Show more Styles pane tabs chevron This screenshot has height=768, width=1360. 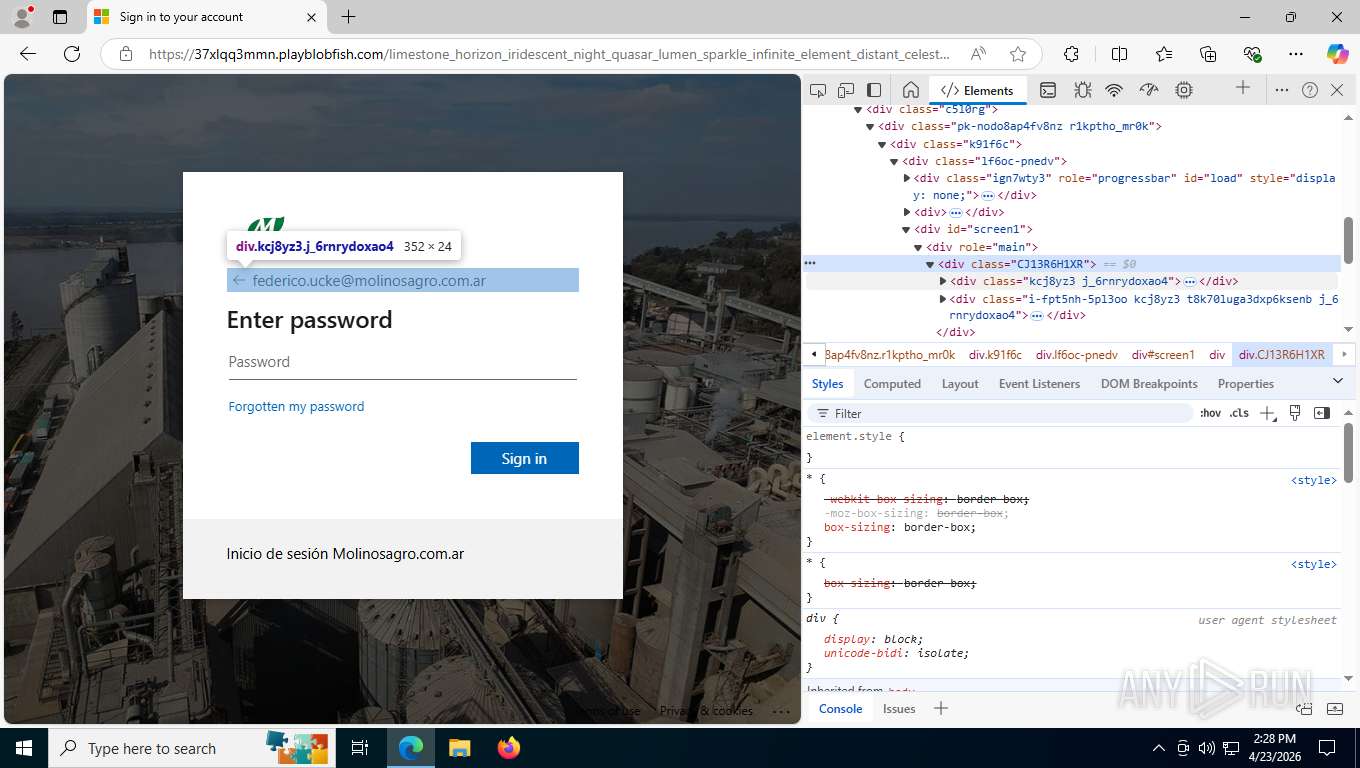(x=1338, y=381)
